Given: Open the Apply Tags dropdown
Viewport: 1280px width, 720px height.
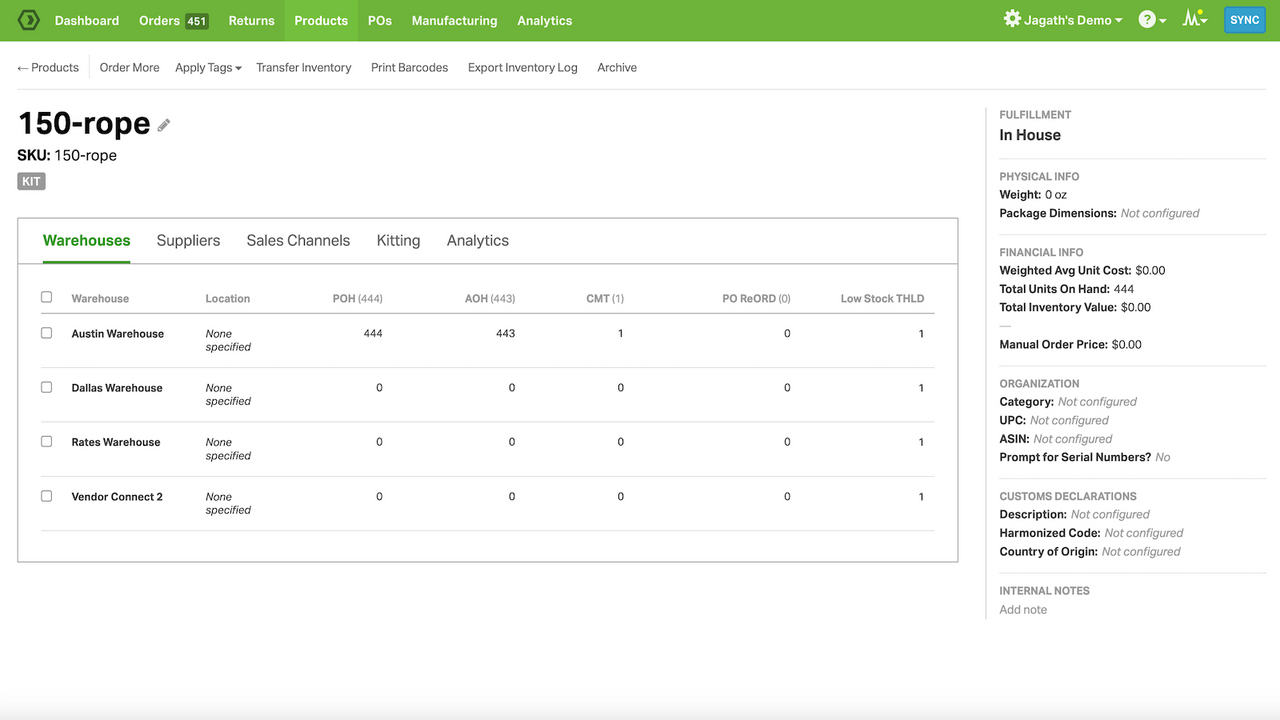Looking at the screenshot, I should pos(208,68).
